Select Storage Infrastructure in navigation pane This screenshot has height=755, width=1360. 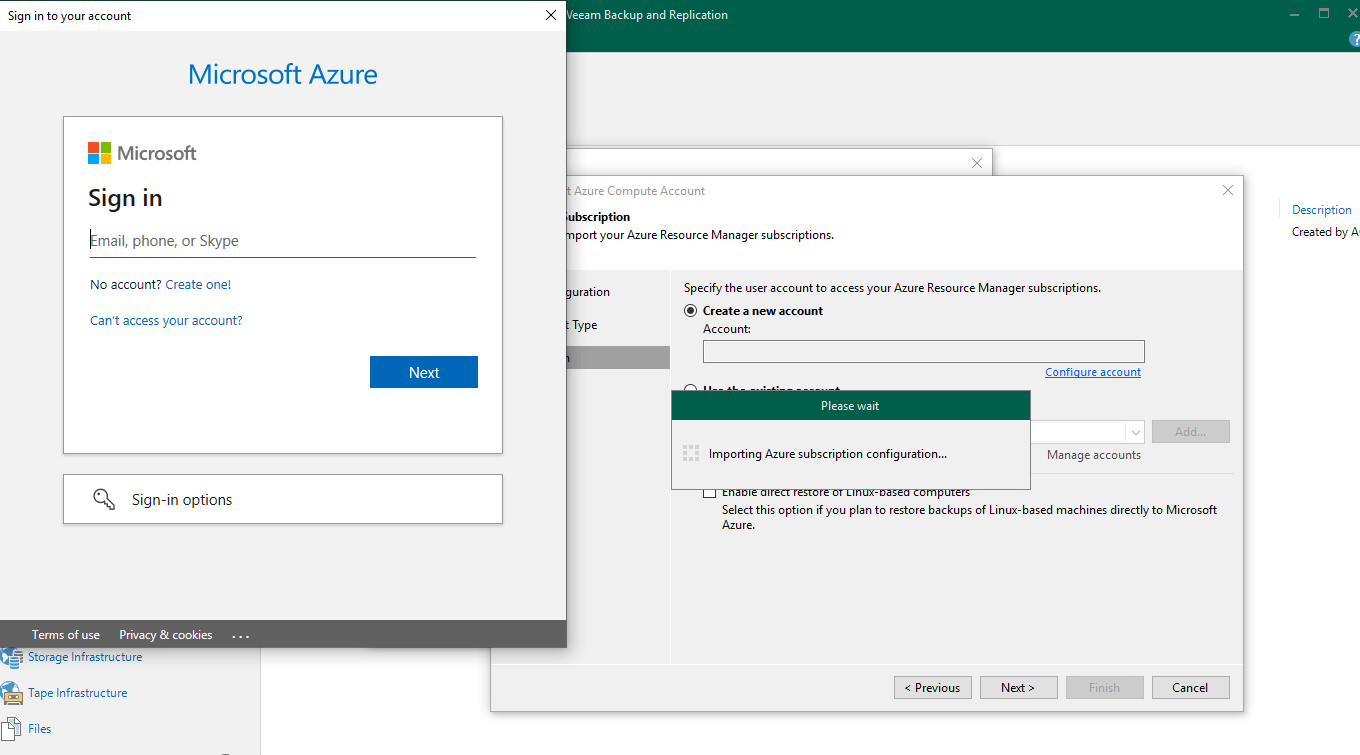[85, 657]
